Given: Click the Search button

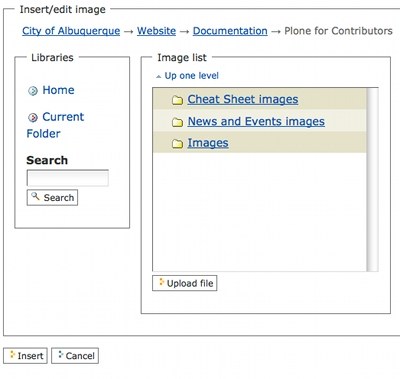Looking at the screenshot, I should (52, 198).
